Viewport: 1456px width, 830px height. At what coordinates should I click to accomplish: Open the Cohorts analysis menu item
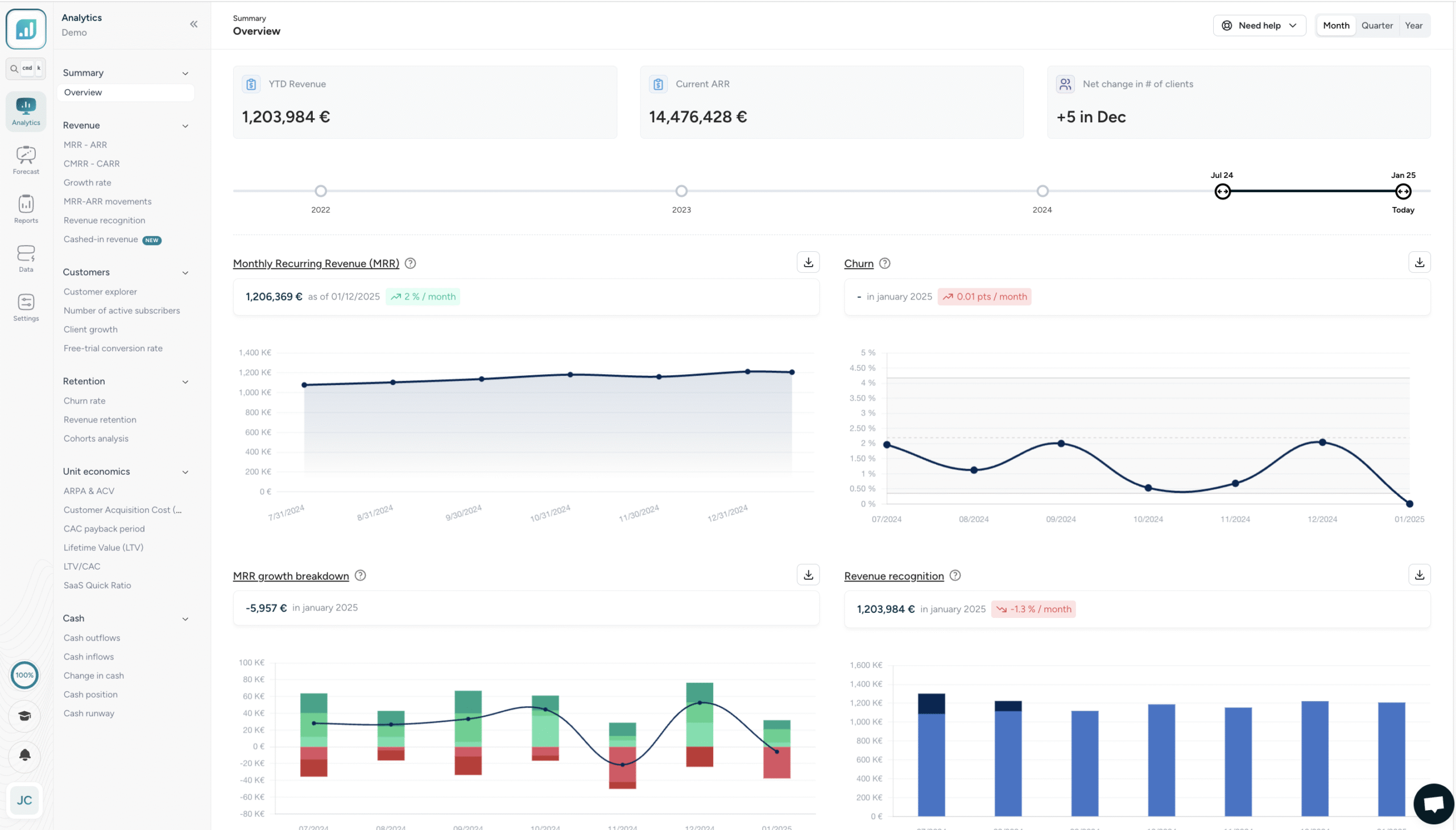[96, 438]
